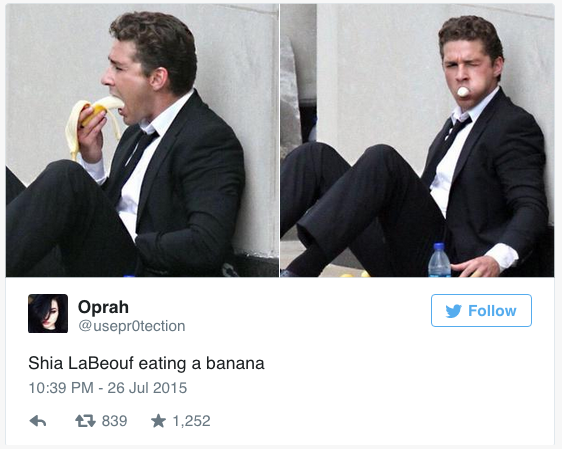Open the Oprah display name profile link

click(103, 307)
